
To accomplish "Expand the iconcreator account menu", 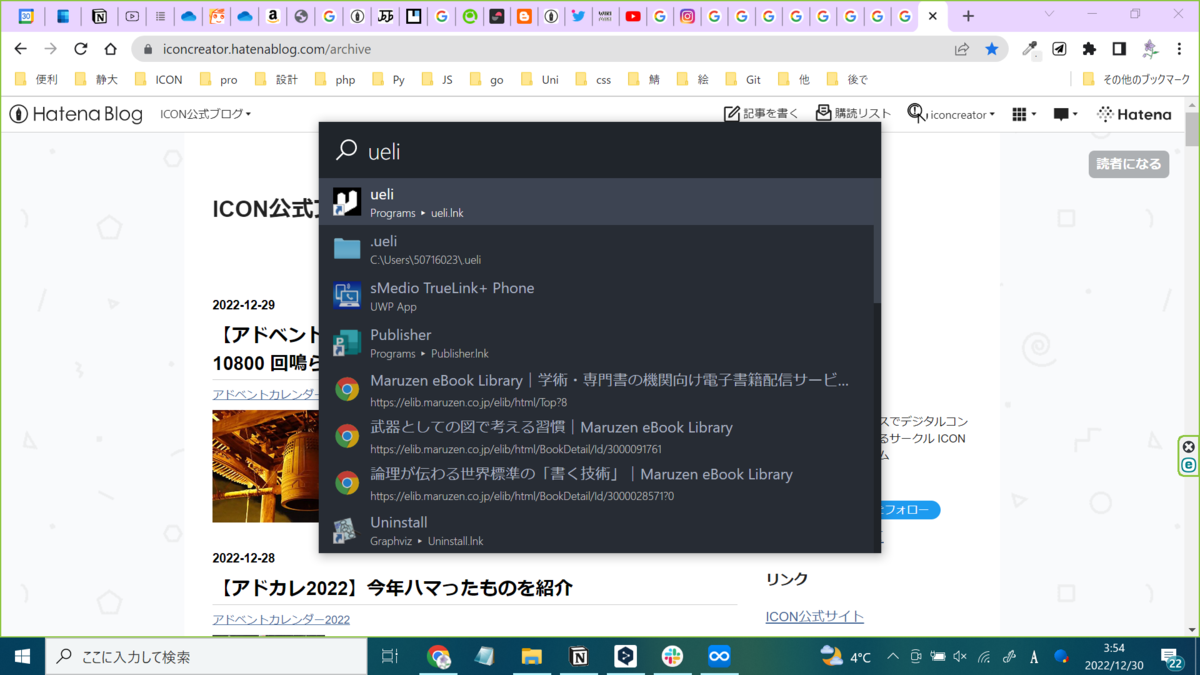I will click(x=951, y=114).
